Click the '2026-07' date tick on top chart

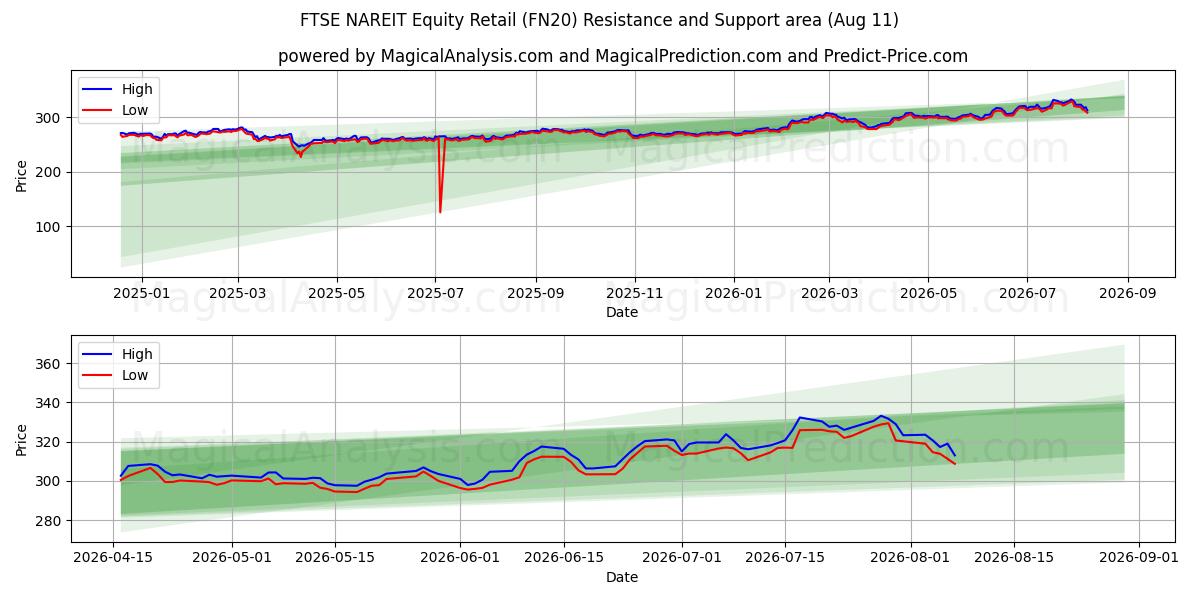(1027, 294)
